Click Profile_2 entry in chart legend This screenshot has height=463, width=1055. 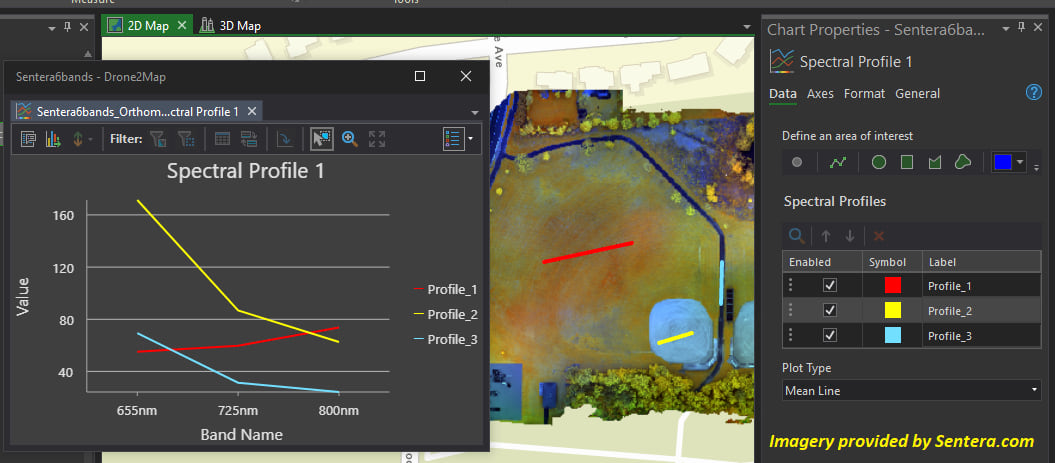click(445, 314)
